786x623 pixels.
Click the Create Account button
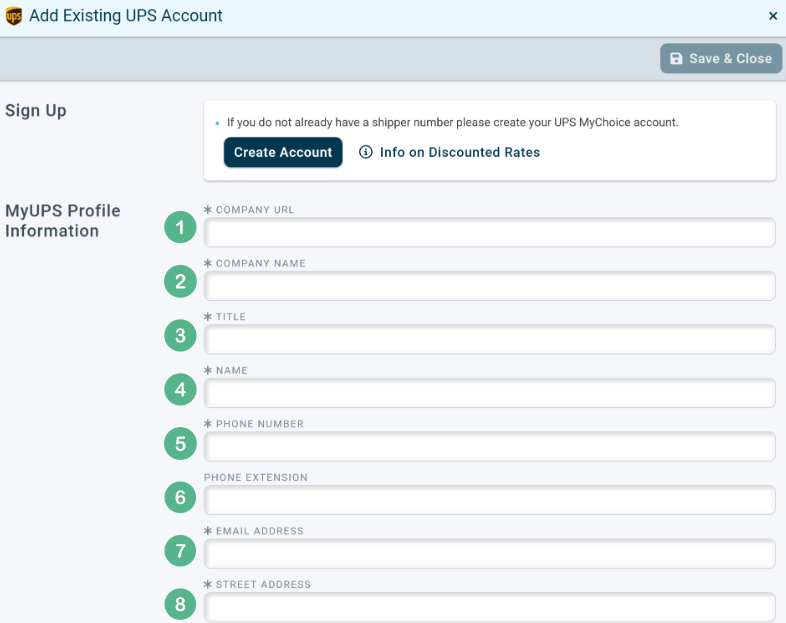[283, 152]
